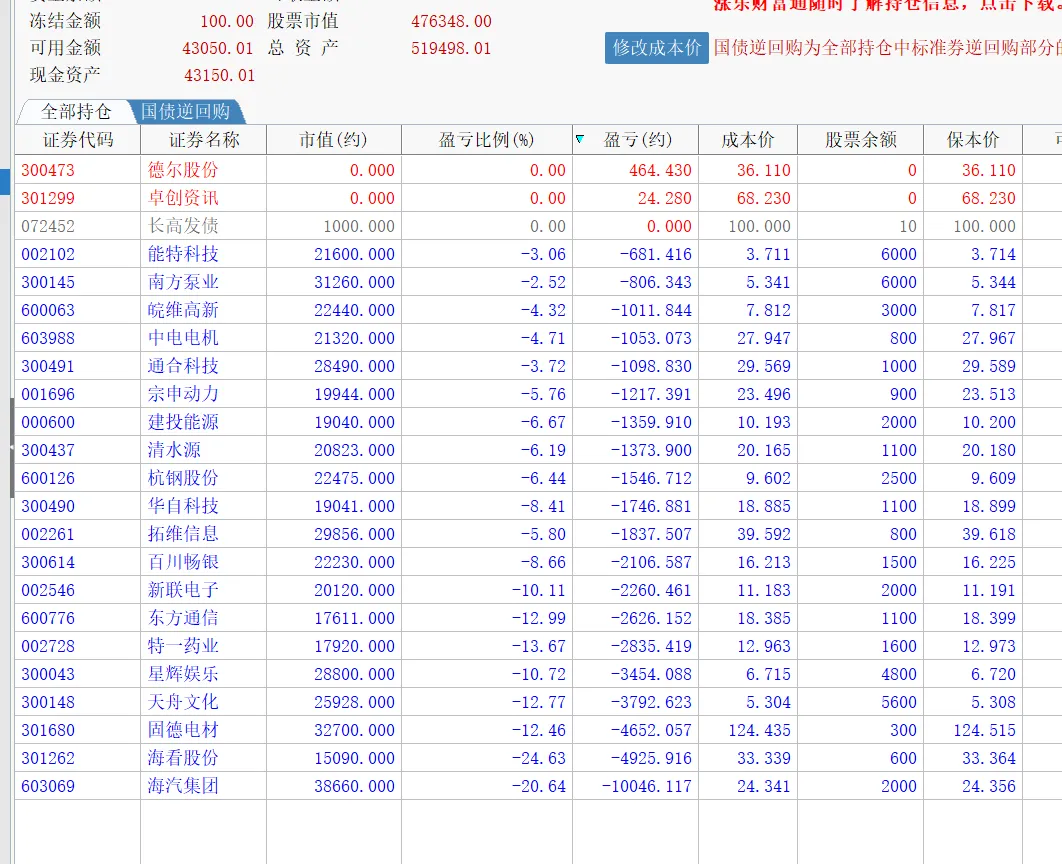This screenshot has width=1062, height=864.
Task: Sort by 成本价 column header
Action: (x=748, y=139)
